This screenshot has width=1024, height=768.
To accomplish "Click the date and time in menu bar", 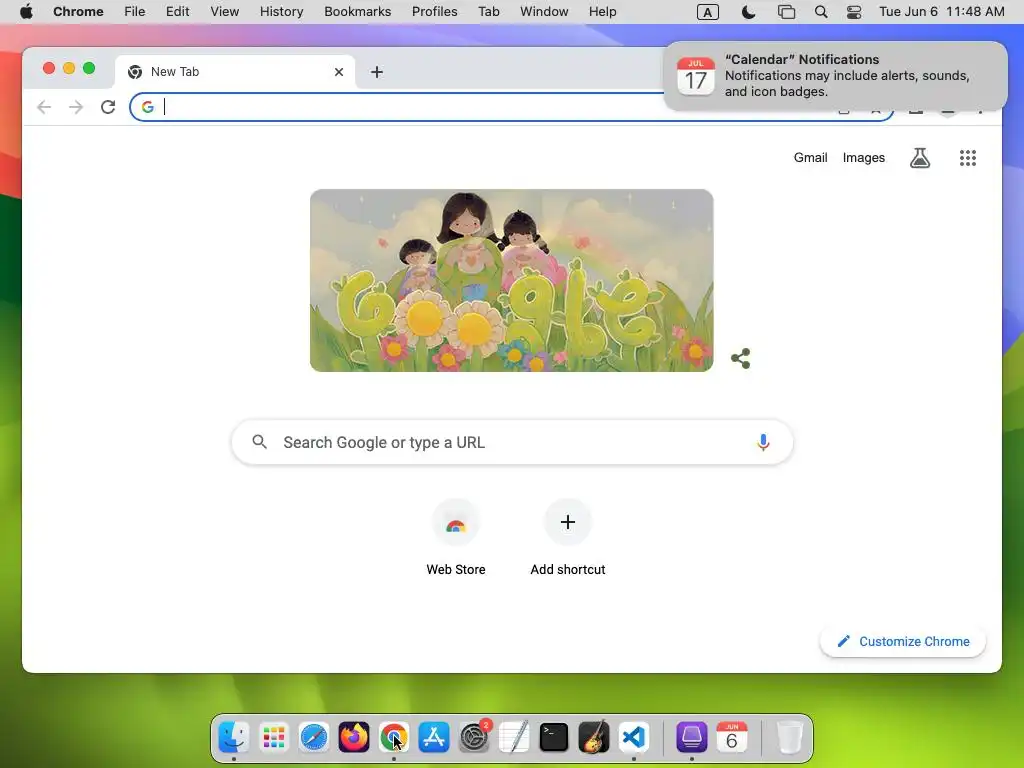I will click(942, 12).
